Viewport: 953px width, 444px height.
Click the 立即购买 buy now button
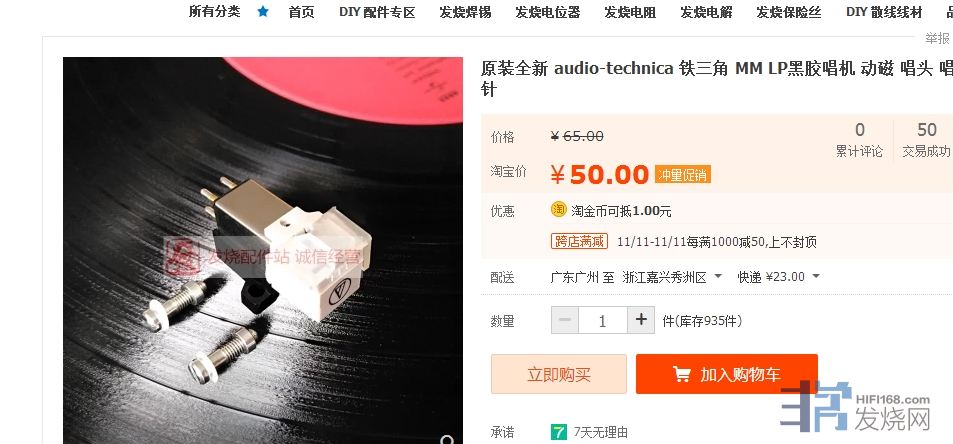(x=559, y=374)
